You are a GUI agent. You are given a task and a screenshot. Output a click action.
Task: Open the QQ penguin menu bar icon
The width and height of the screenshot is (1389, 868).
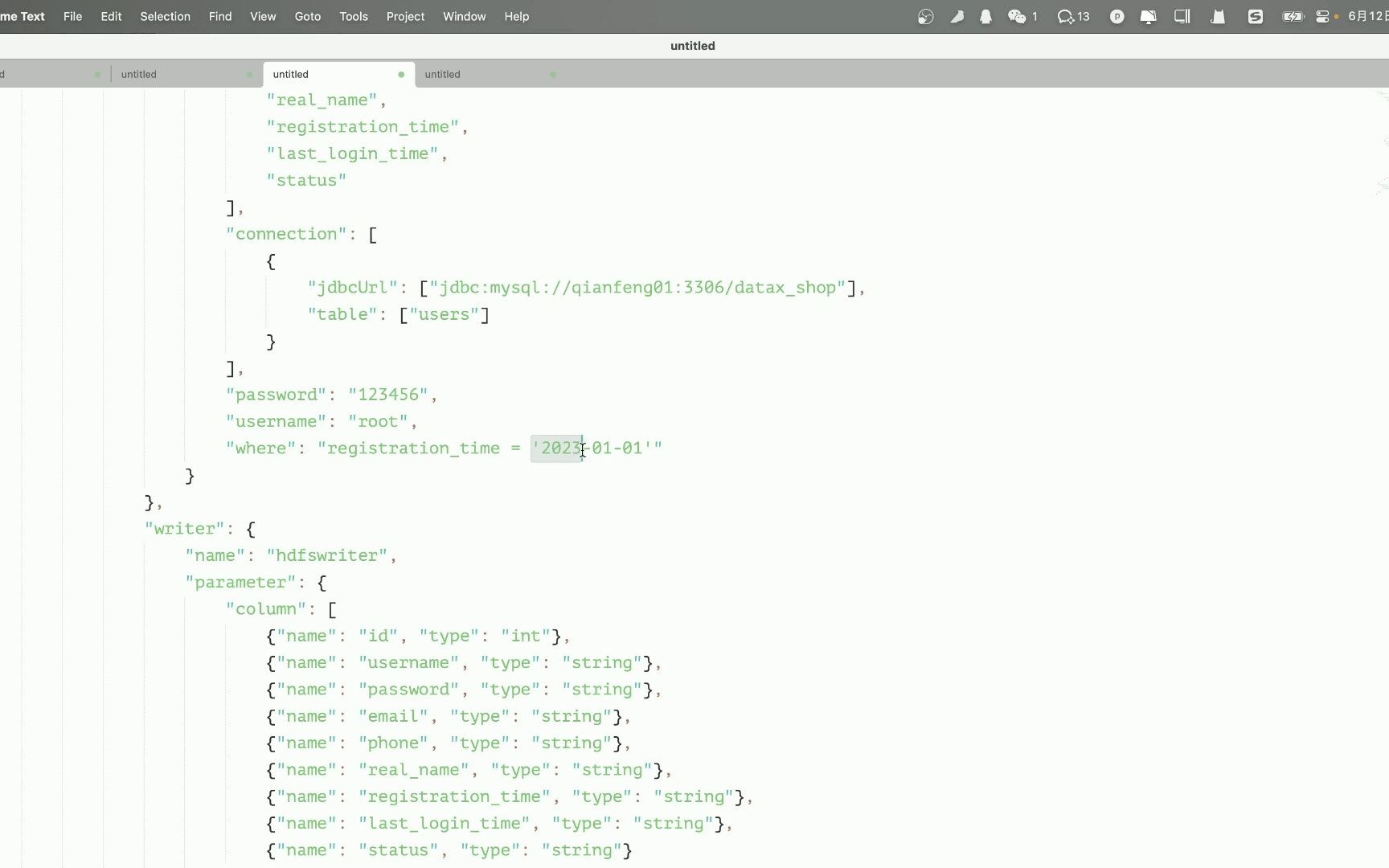985,16
